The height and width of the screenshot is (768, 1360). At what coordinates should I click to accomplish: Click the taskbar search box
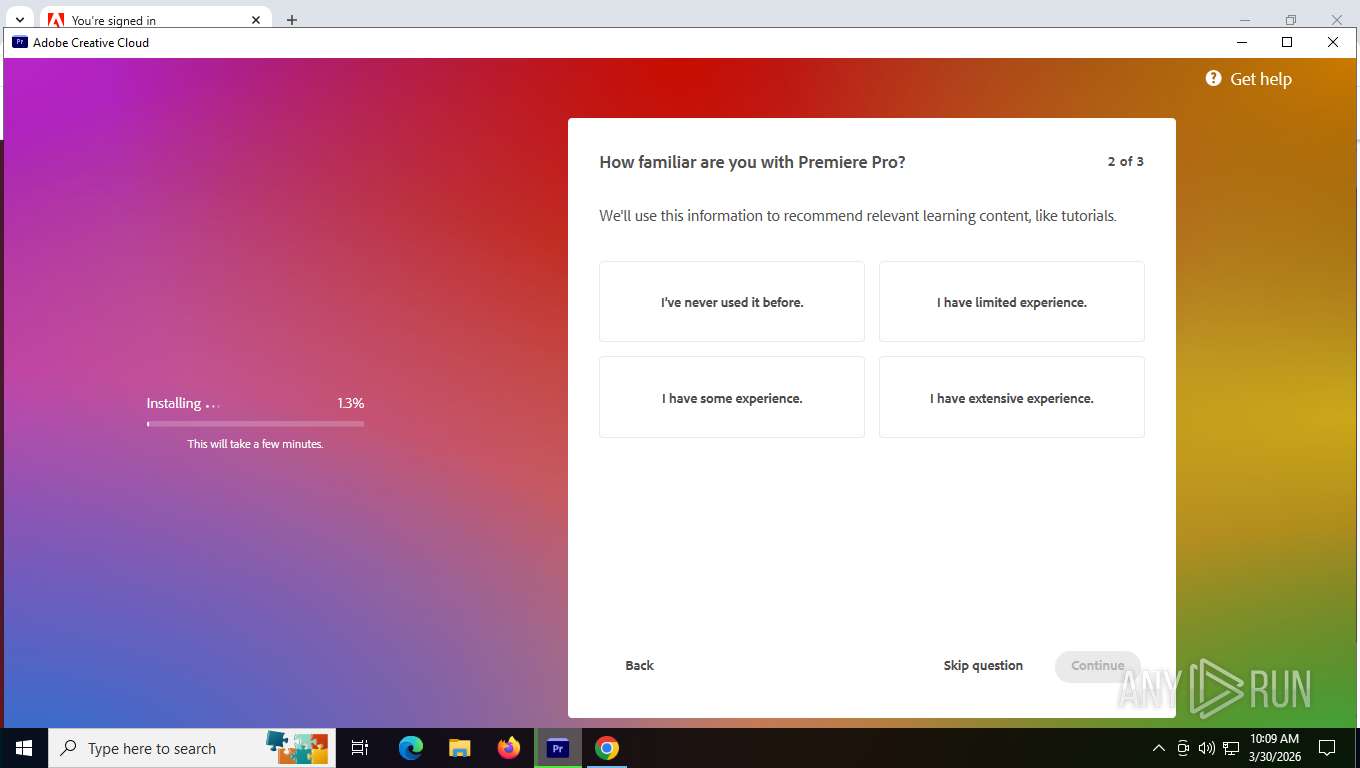190,748
